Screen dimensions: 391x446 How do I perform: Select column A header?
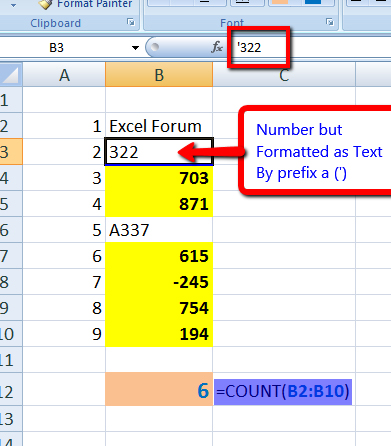pos(64,75)
